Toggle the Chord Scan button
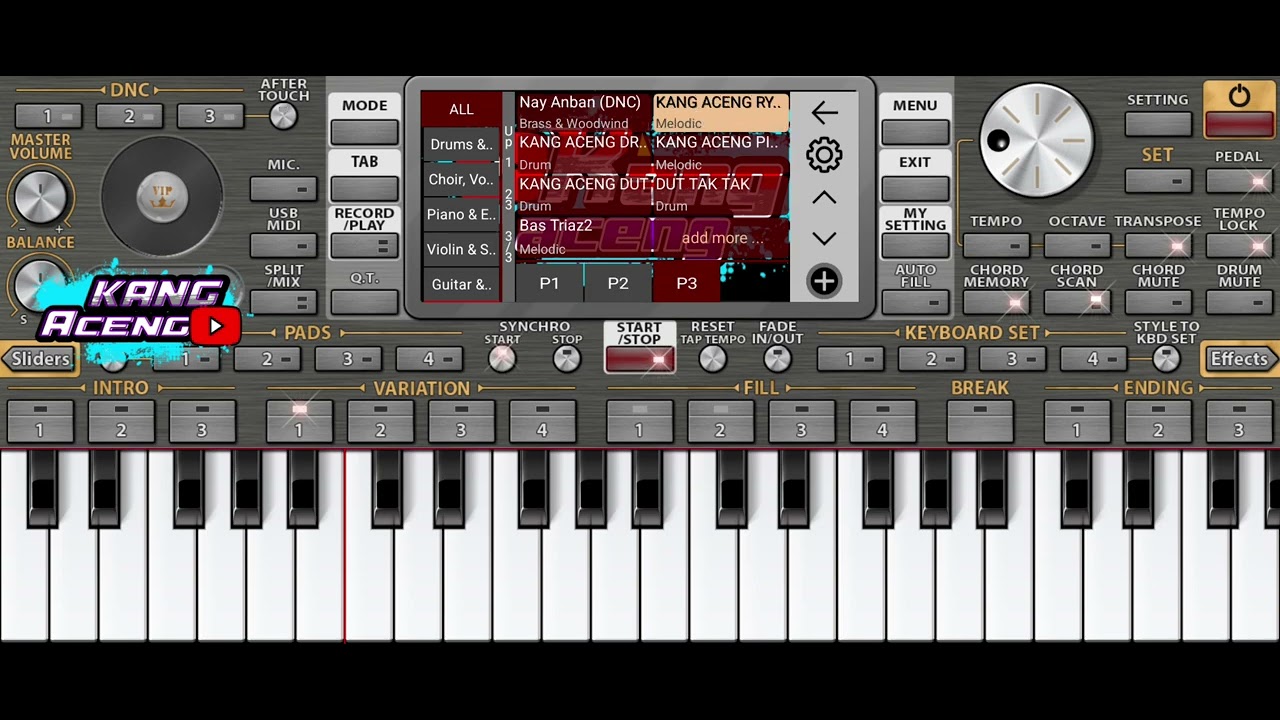 [x=1077, y=302]
